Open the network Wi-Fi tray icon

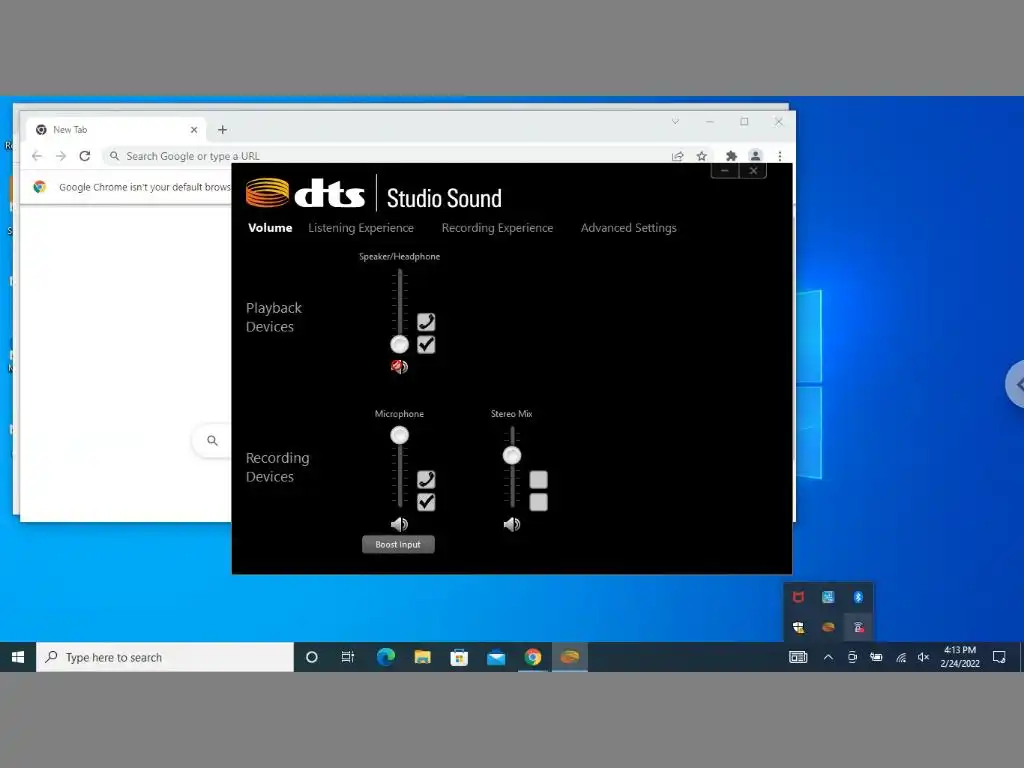[901, 657]
